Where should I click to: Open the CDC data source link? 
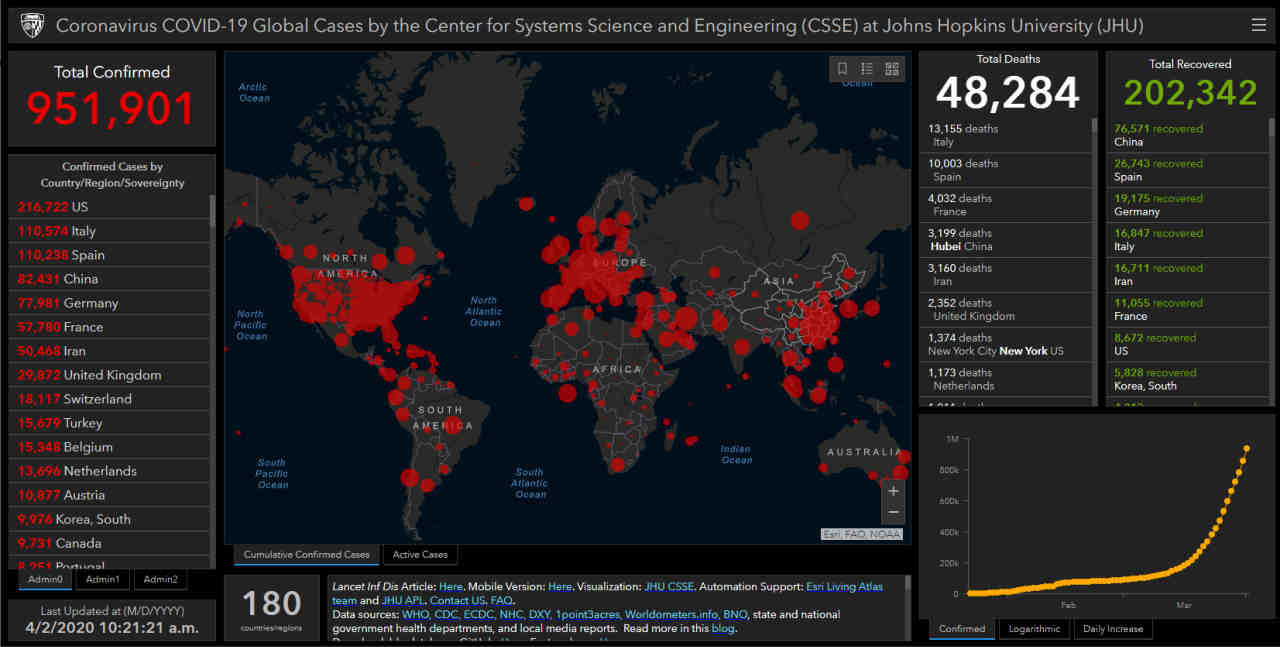445,614
